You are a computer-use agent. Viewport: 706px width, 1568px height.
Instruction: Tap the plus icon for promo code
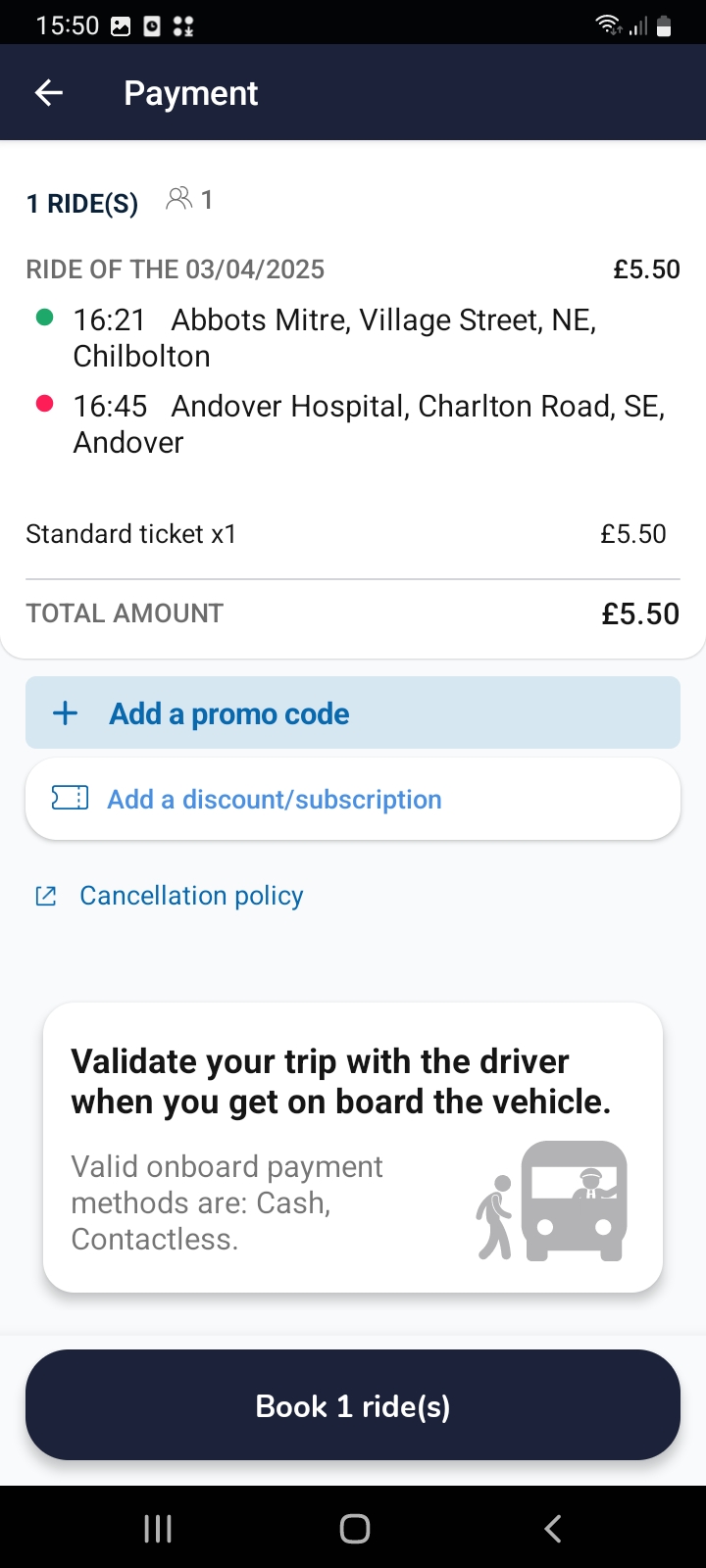pos(65,713)
